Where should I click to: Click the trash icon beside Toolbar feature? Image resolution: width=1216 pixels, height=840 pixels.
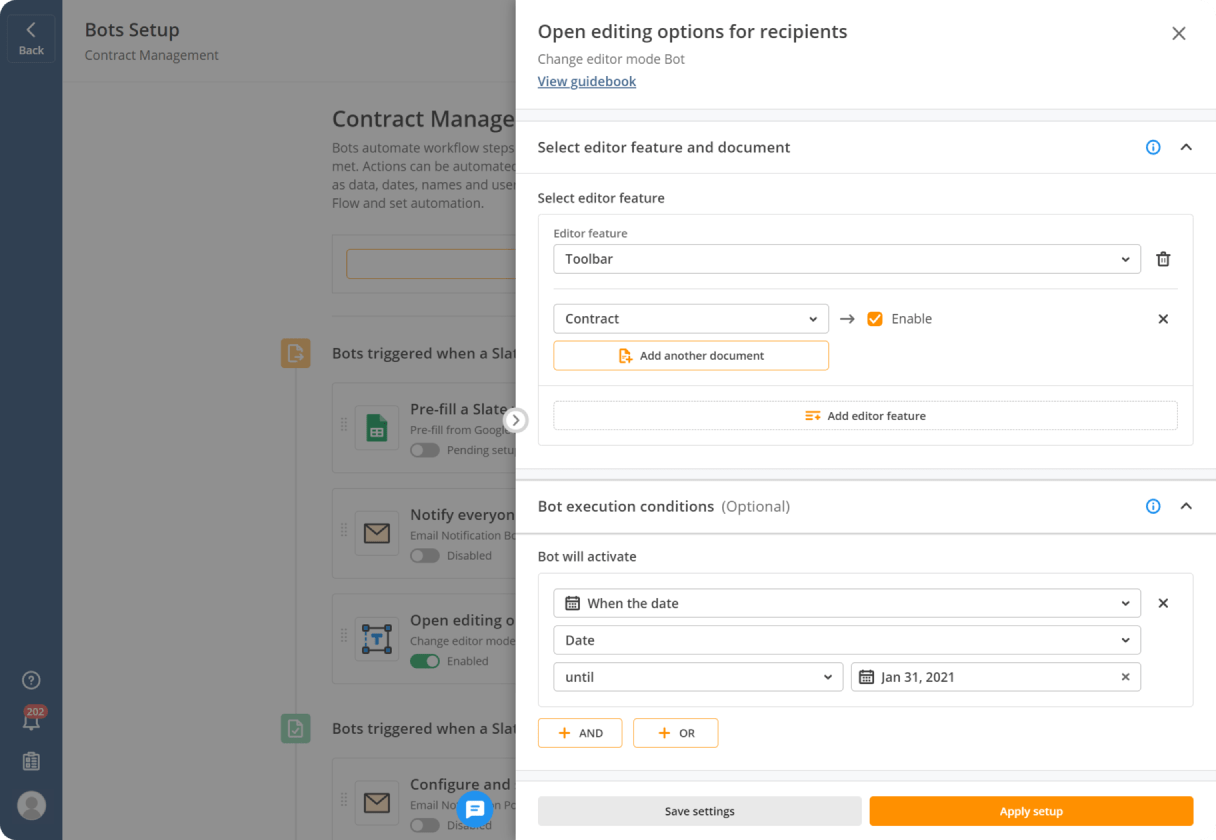[1163, 259]
